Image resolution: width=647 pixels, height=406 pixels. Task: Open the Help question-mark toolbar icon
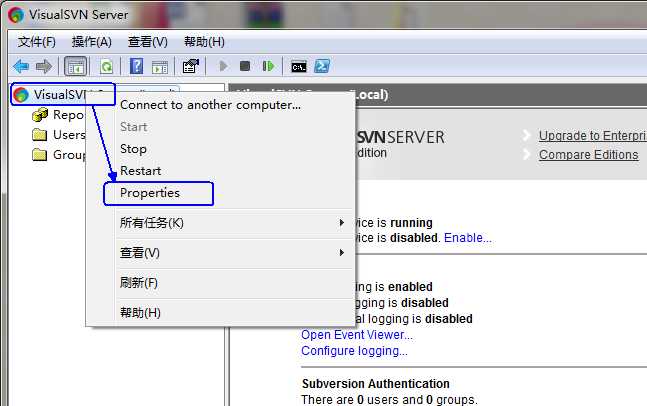tap(137, 66)
